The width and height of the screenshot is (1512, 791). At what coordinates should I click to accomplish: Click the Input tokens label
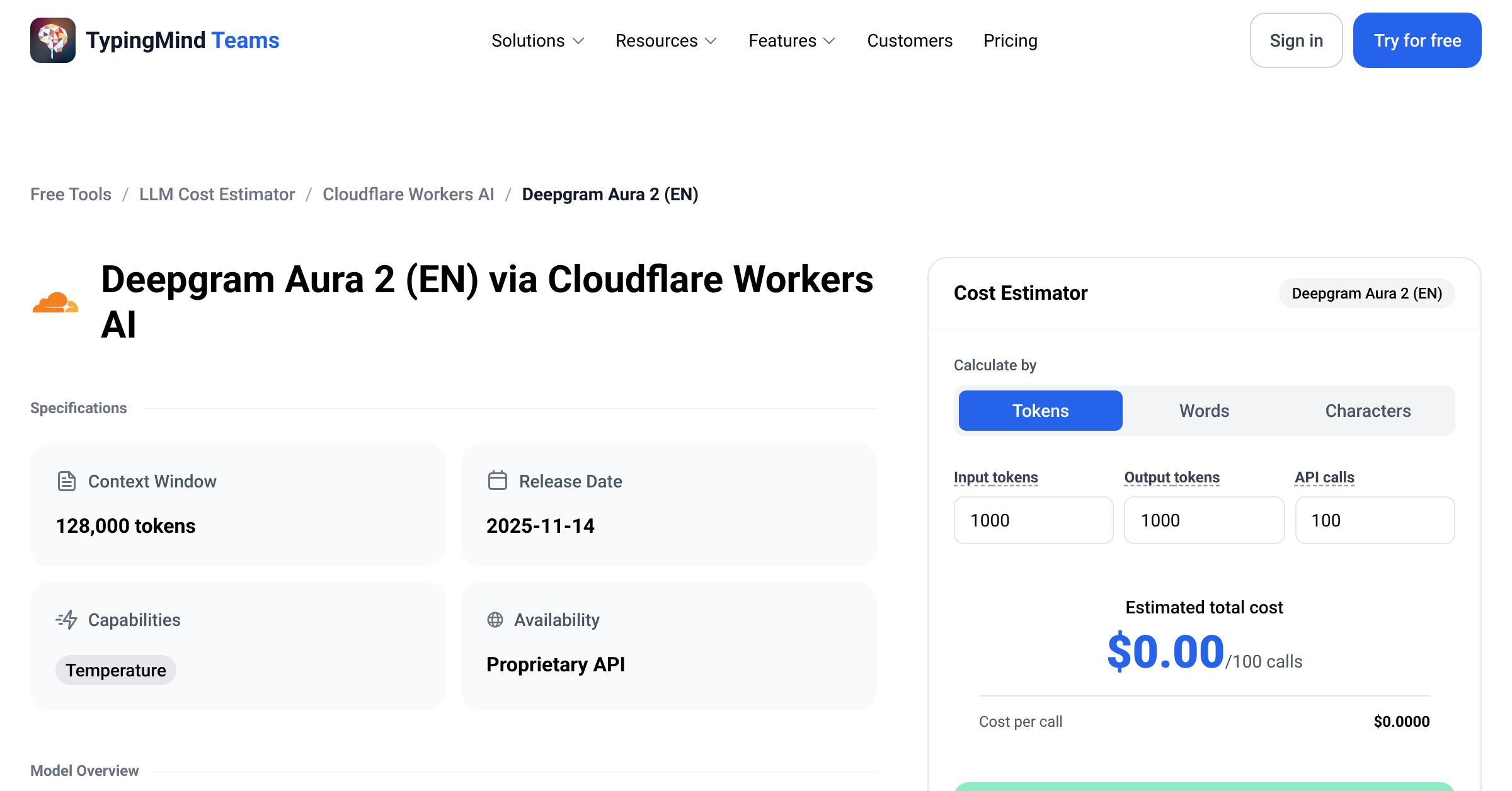[996, 477]
